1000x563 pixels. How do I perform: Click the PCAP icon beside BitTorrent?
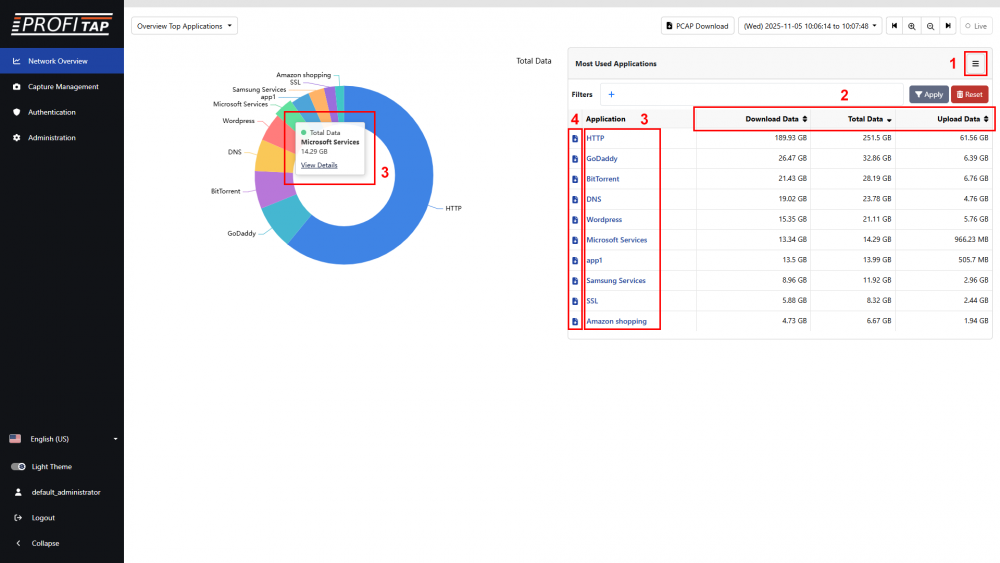pyautogui.click(x=574, y=179)
